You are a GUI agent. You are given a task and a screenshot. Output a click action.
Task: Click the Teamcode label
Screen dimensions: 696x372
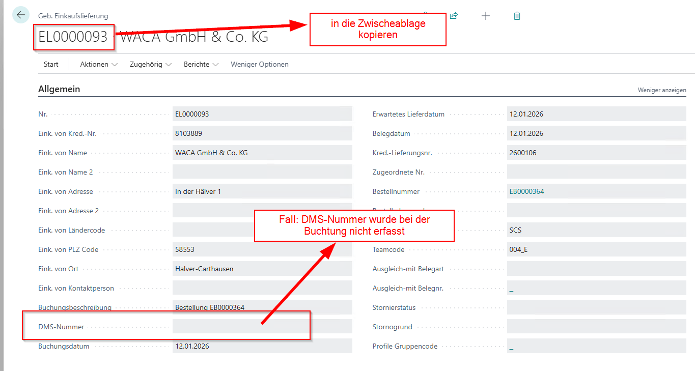pos(388,249)
